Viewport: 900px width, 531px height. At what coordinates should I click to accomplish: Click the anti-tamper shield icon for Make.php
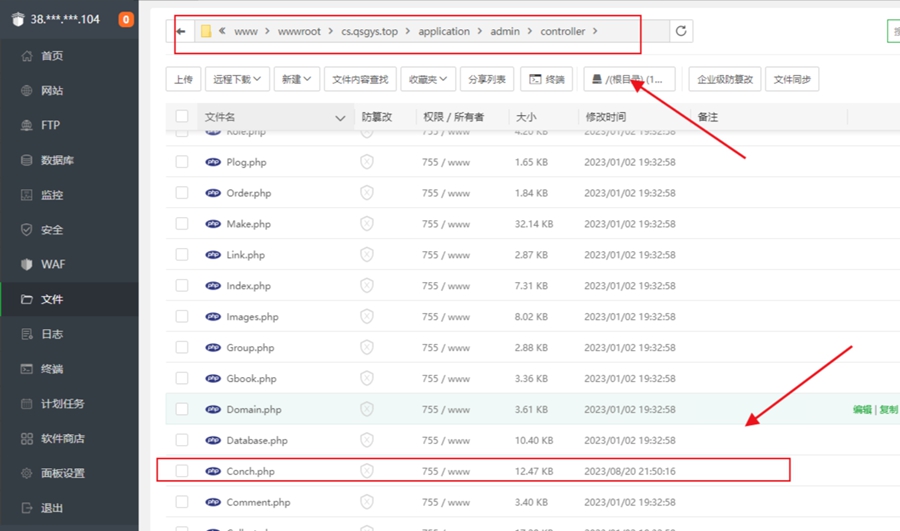[x=367, y=224]
